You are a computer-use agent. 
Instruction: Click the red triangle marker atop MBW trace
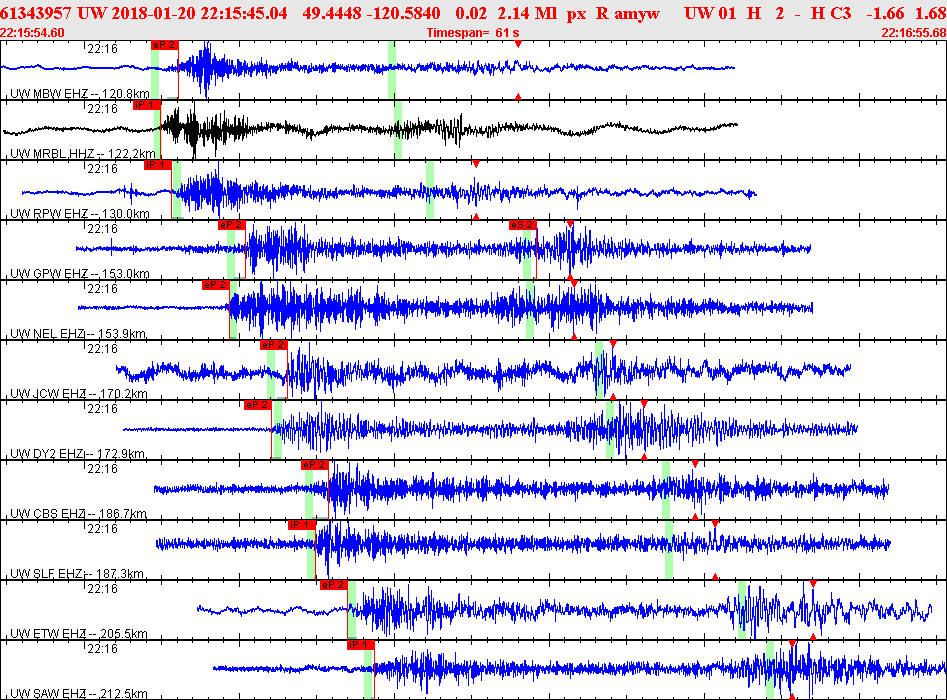518,45
